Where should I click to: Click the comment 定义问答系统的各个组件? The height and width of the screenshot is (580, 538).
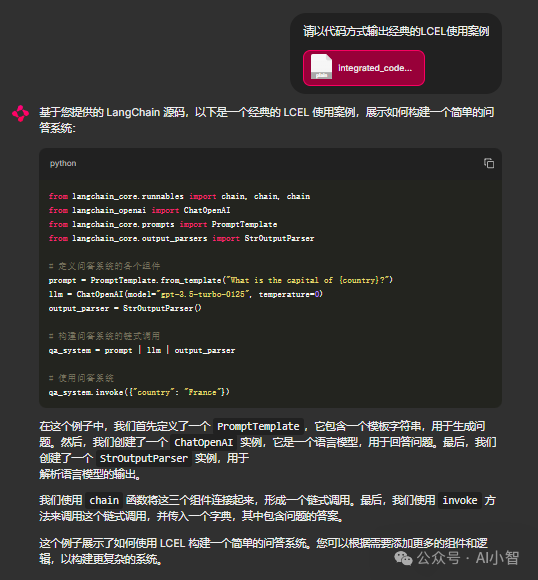pyautogui.click(x=104, y=266)
